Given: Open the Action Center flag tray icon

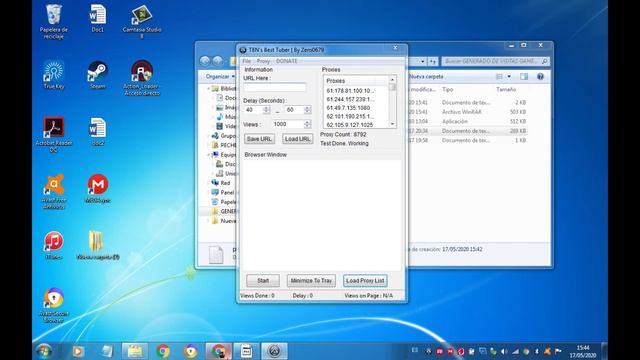Looking at the screenshot, I should [x=558, y=351].
